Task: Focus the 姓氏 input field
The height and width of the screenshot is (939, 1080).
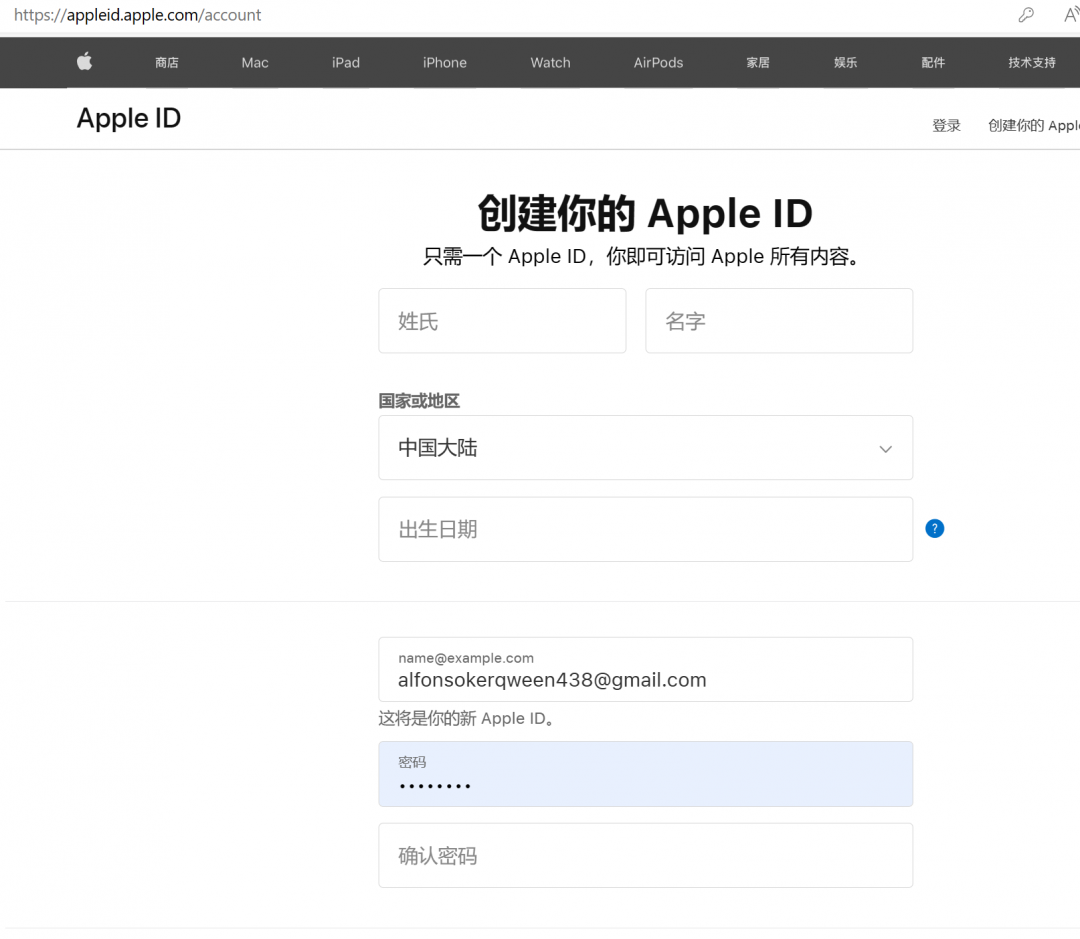Action: (x=502, y=321)
